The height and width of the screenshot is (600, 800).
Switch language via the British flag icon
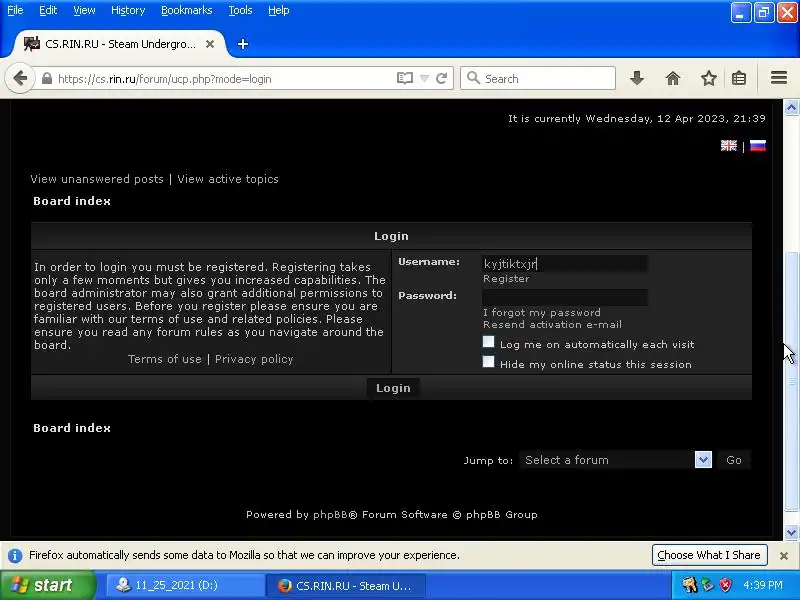pos(729,146)
